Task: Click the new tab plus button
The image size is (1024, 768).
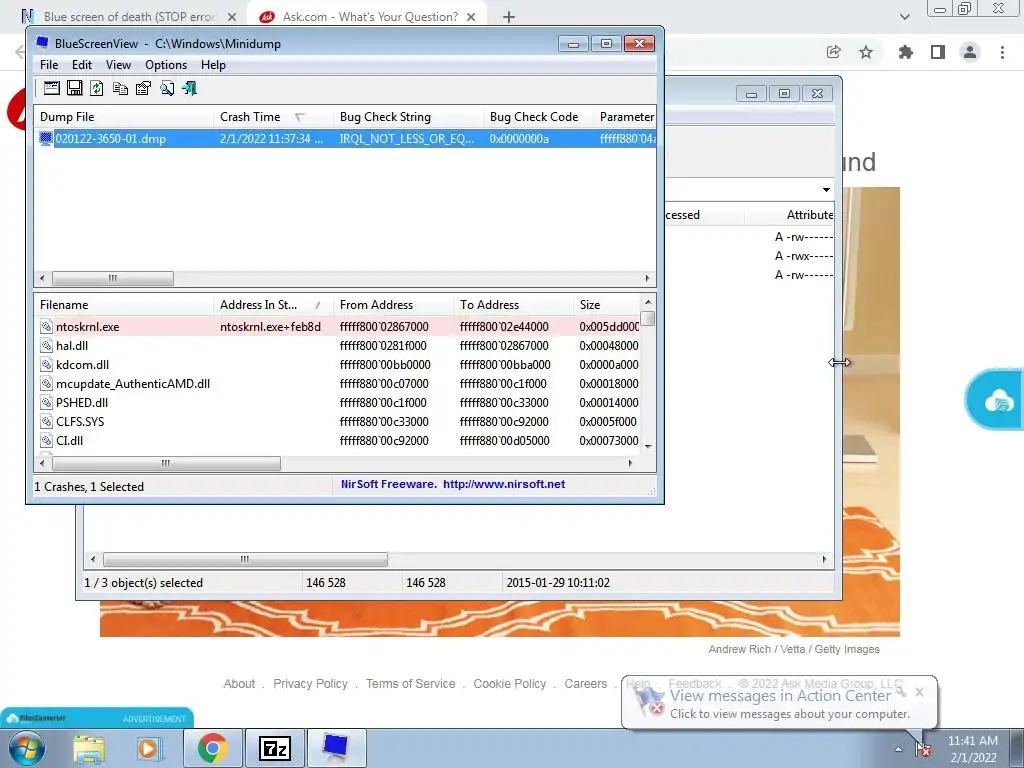Action: point(509,17)
